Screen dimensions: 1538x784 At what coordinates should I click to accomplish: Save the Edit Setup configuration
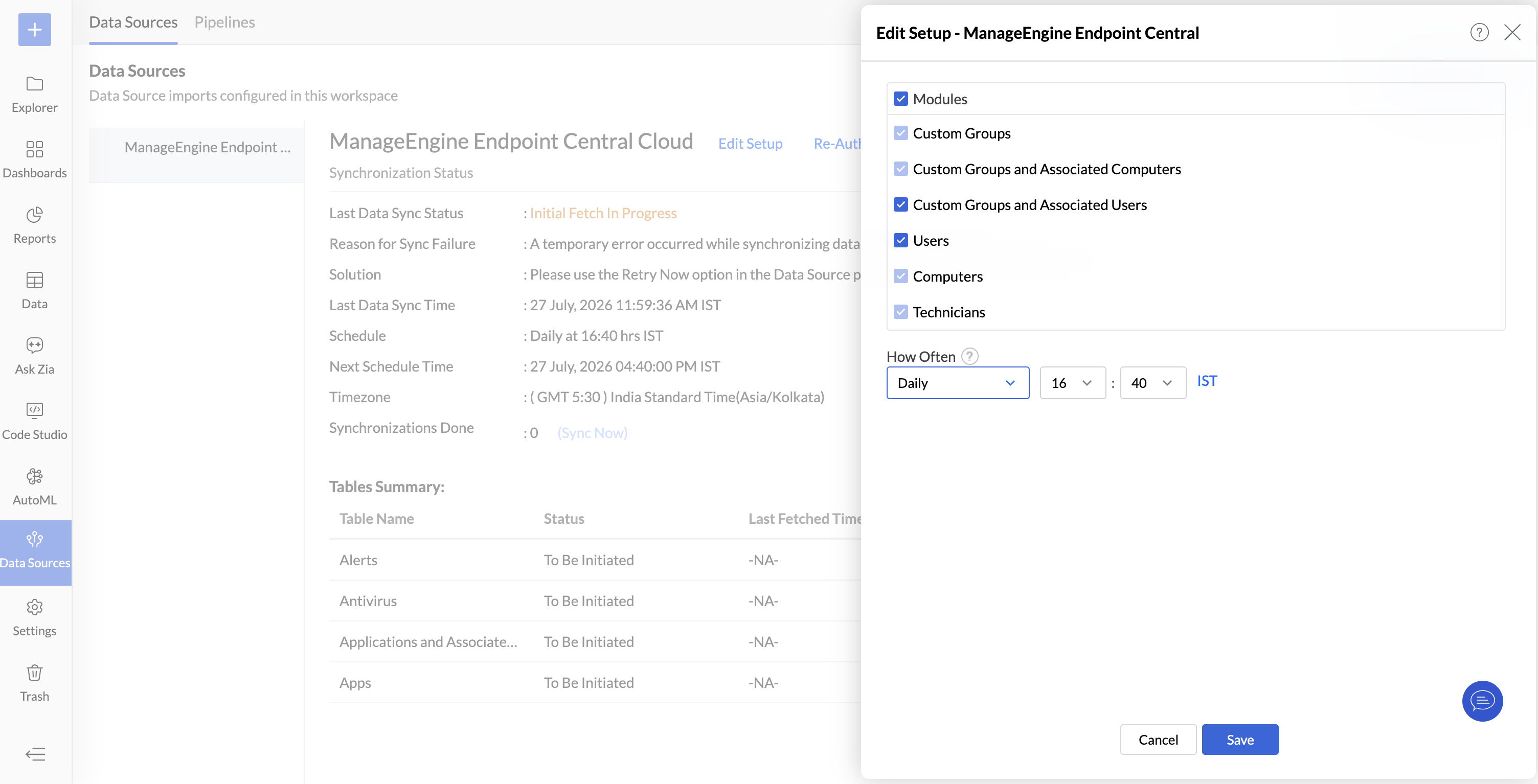(x=1240, y=739)
